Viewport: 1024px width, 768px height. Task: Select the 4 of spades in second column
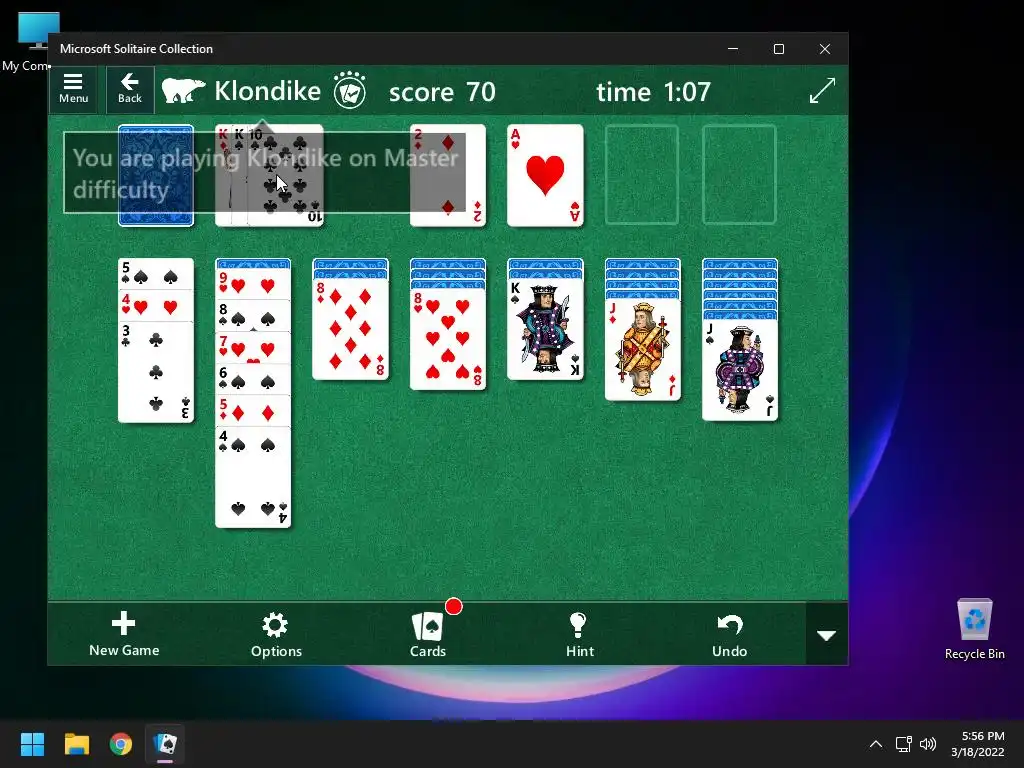point(253,477)
